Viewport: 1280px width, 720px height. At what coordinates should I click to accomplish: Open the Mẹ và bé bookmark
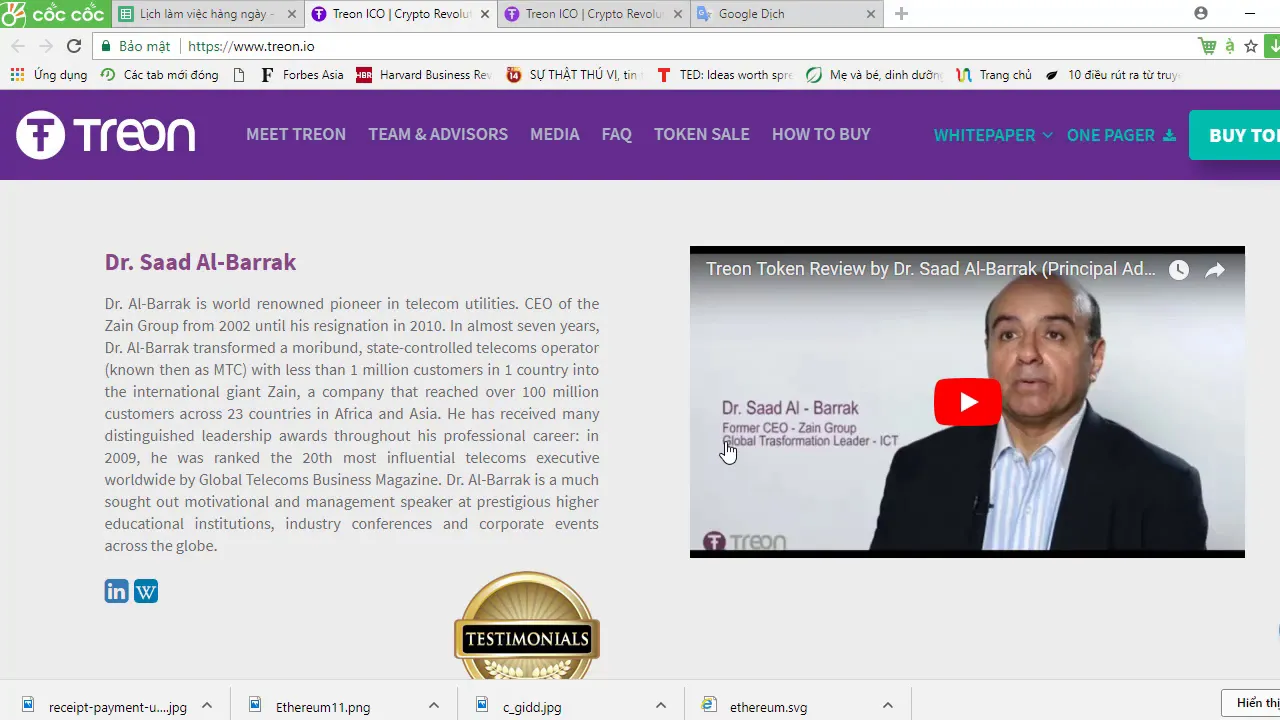point(875,75)
